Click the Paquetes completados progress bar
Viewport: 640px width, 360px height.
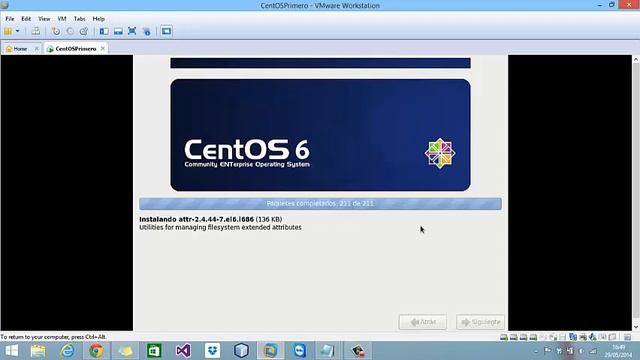320,204
